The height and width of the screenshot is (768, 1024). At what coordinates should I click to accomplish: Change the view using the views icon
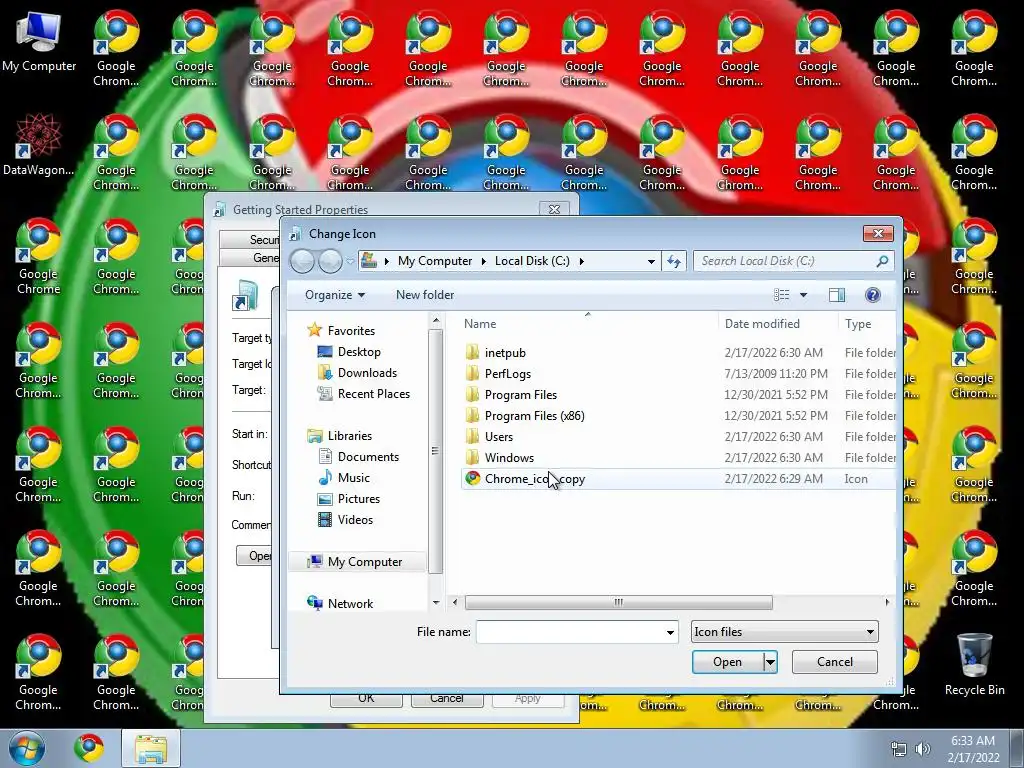(x=781, y=295)
